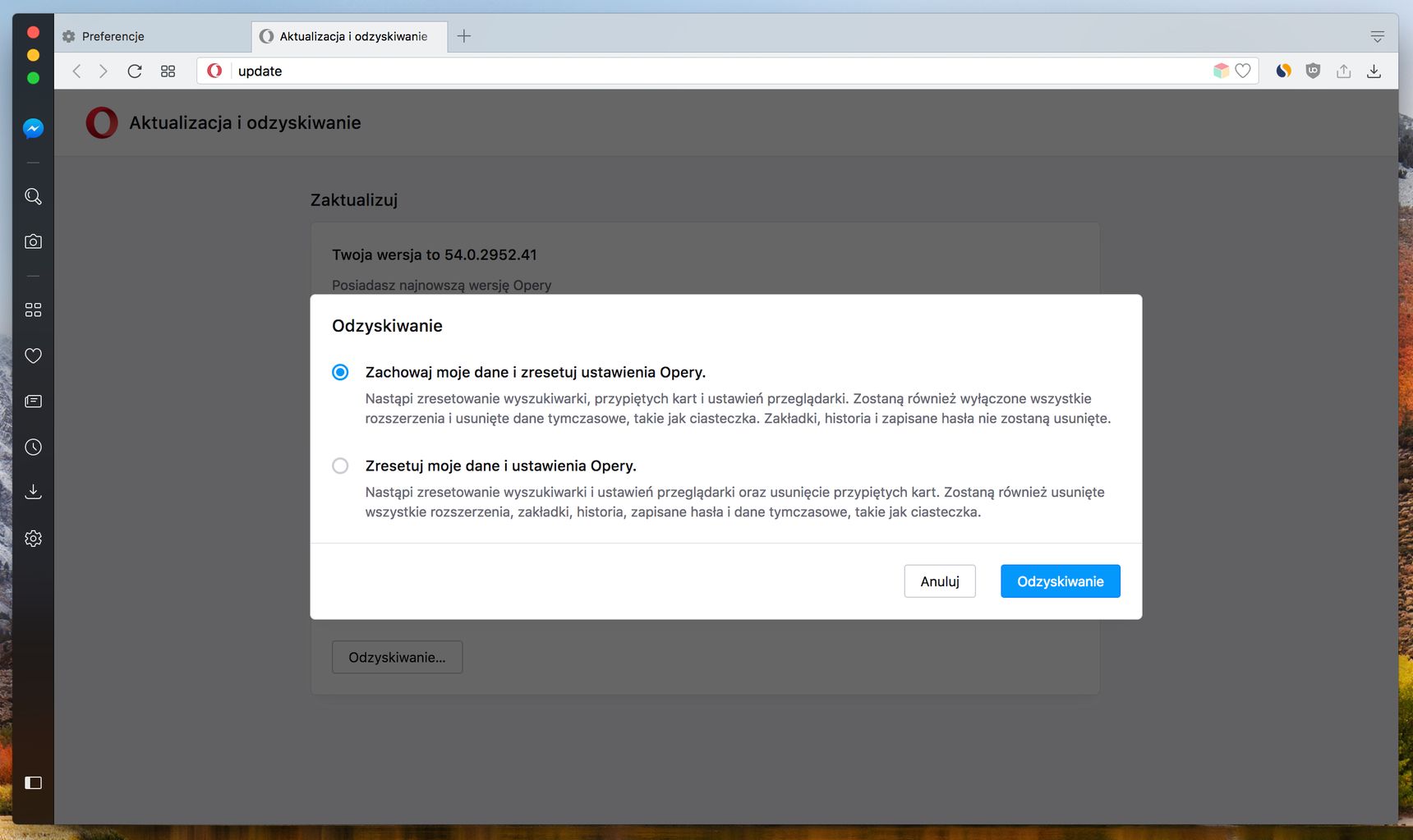Open toolbar downloads arrow icon
Image resolution: width=1413 pixels, height=840 pixels.
pos(1374,71)
